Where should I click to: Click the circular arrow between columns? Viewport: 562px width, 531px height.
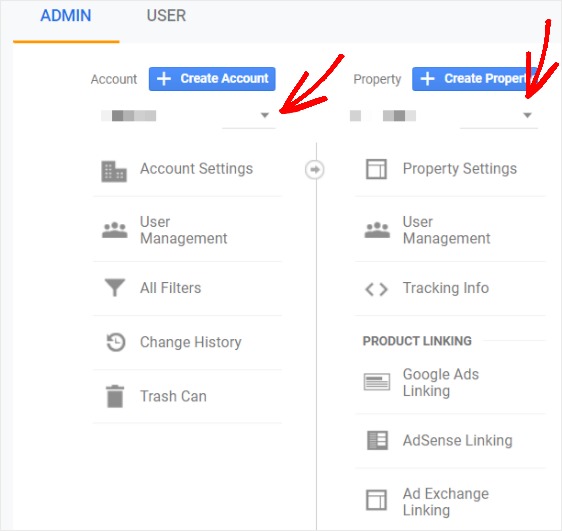tap(315, 169)
